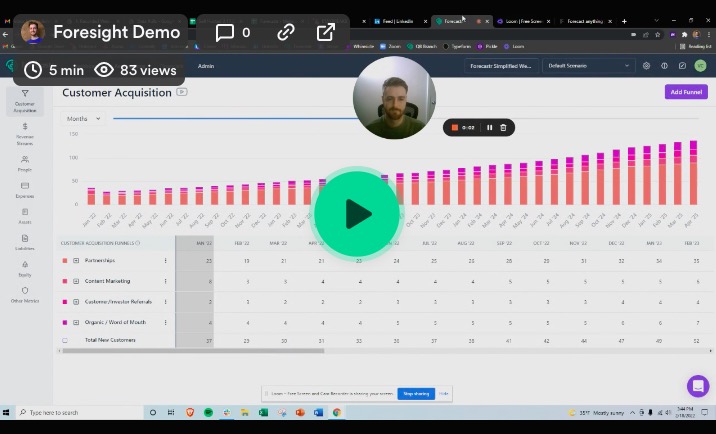Copy the video link icon

pyautogui.click(x=286, y=32)
